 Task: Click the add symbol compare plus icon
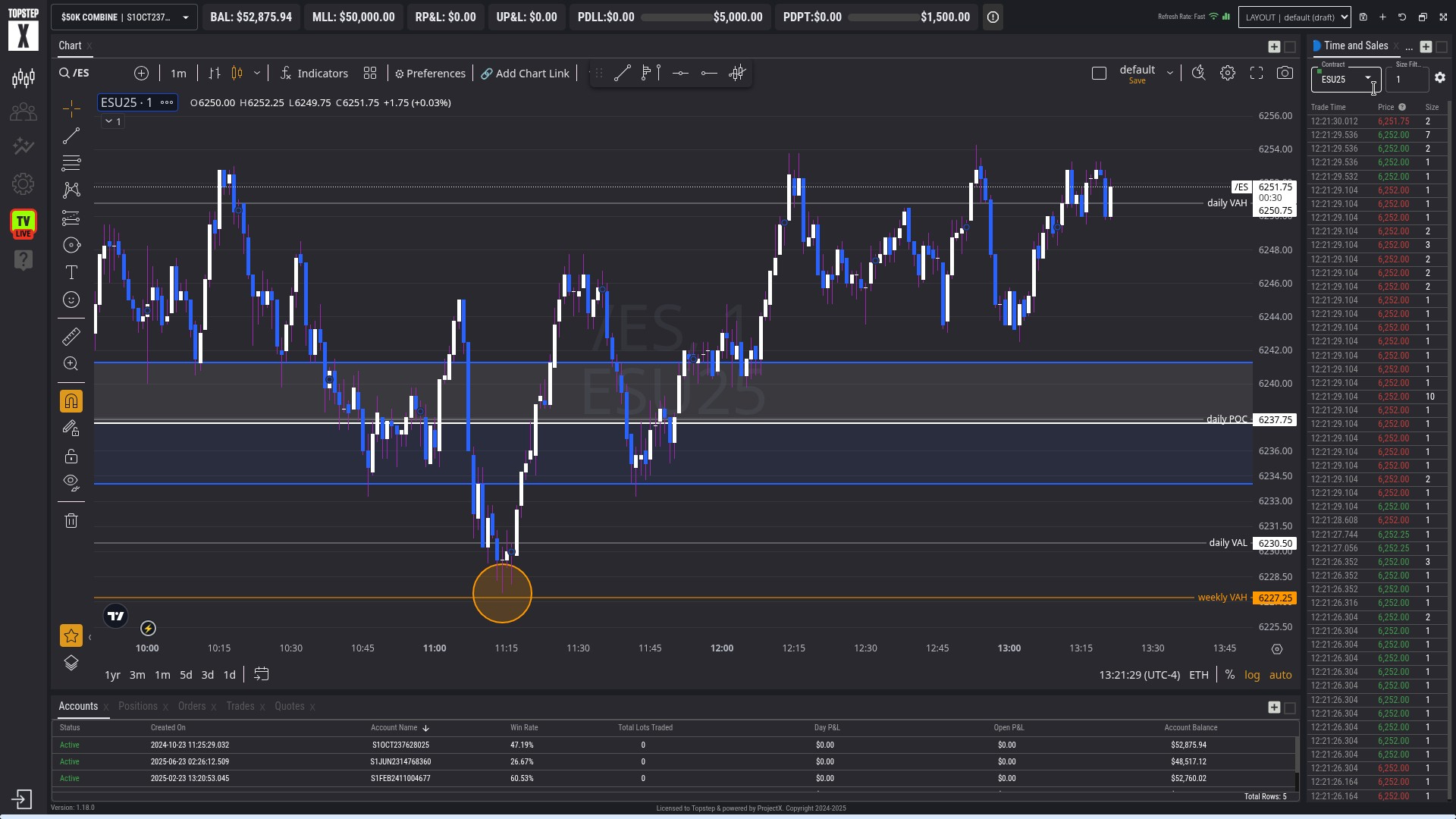[141, 74]
